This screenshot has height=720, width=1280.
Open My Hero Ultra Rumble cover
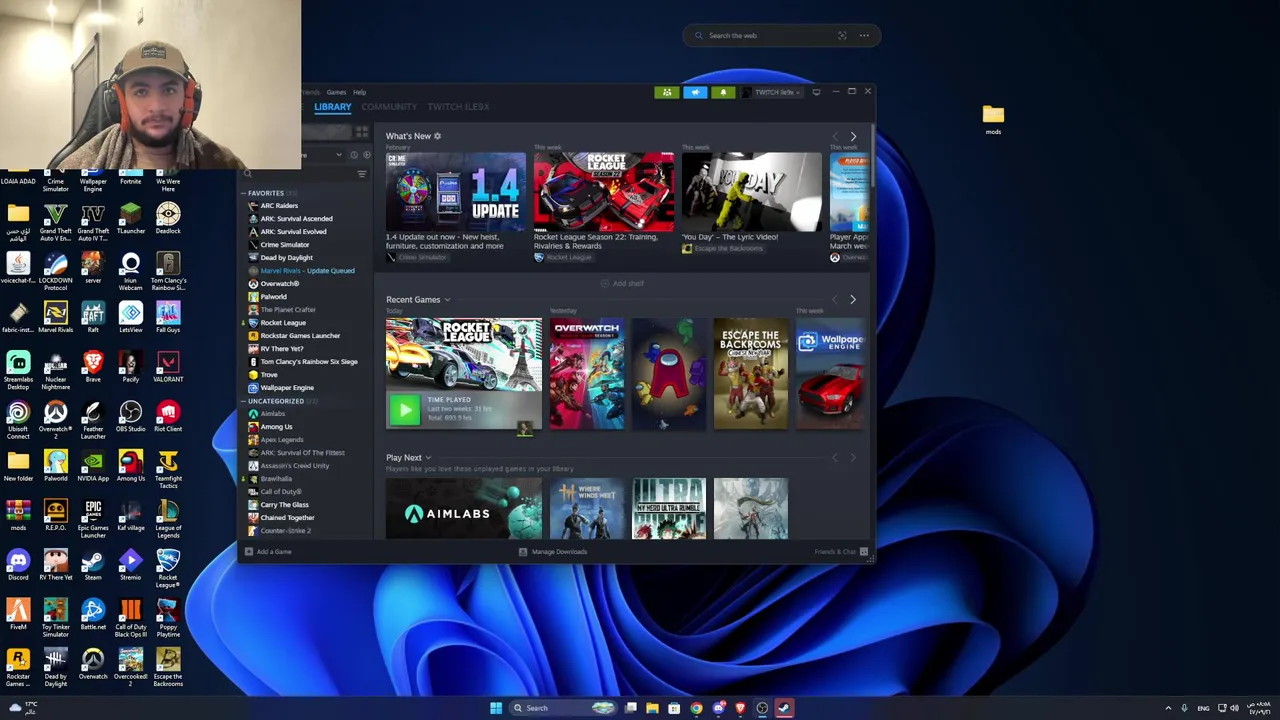[668, 509]
